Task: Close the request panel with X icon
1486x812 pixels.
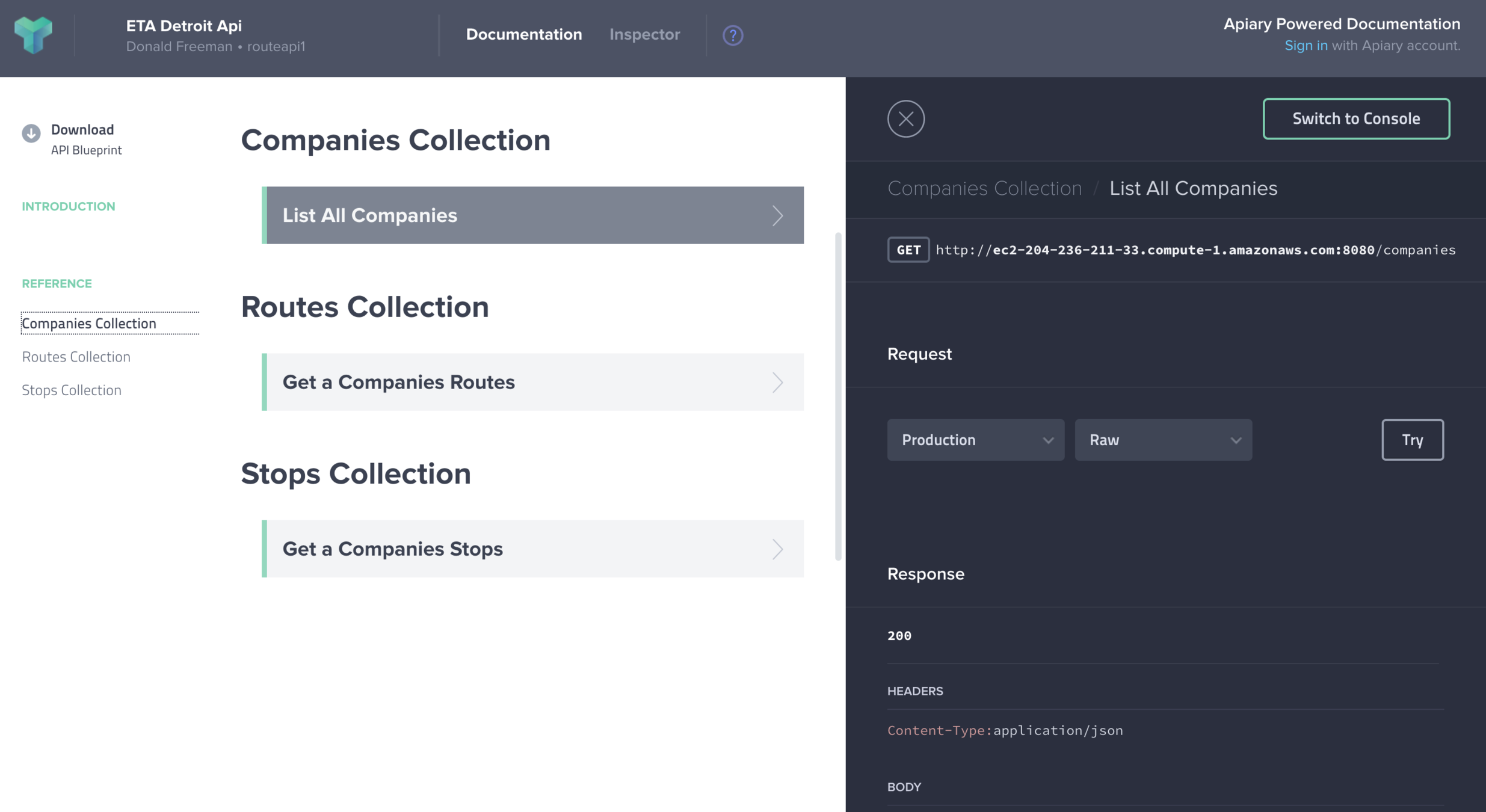Action: (905, 118)
